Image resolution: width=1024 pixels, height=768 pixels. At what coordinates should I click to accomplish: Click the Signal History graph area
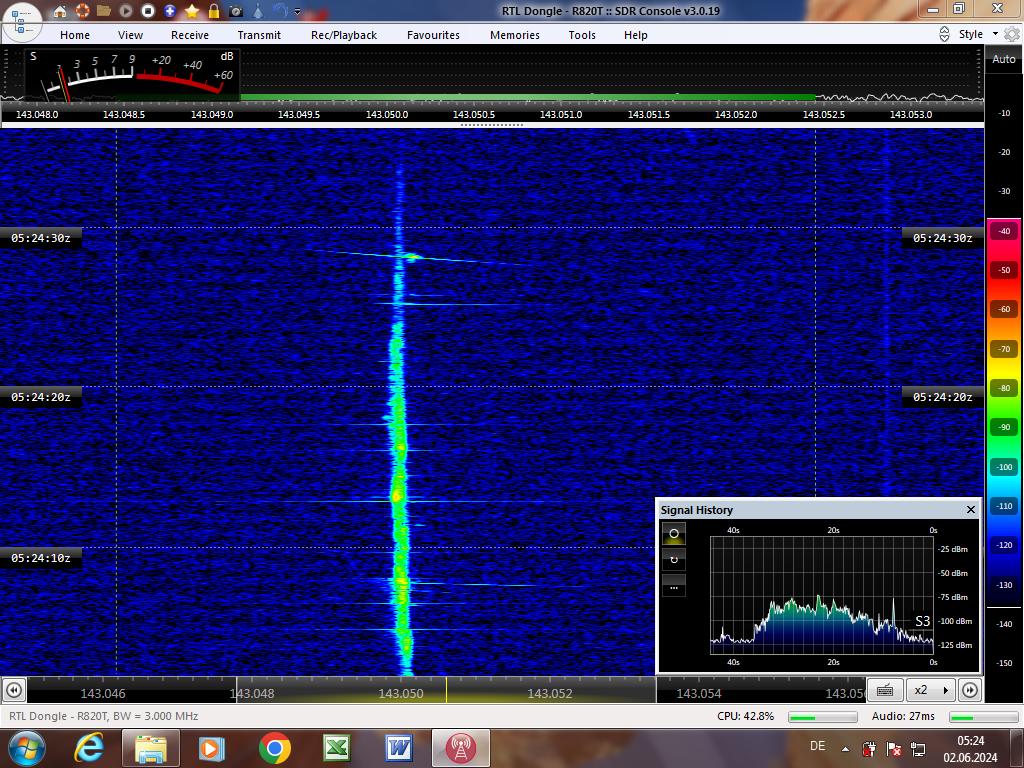tap(822, 595)
